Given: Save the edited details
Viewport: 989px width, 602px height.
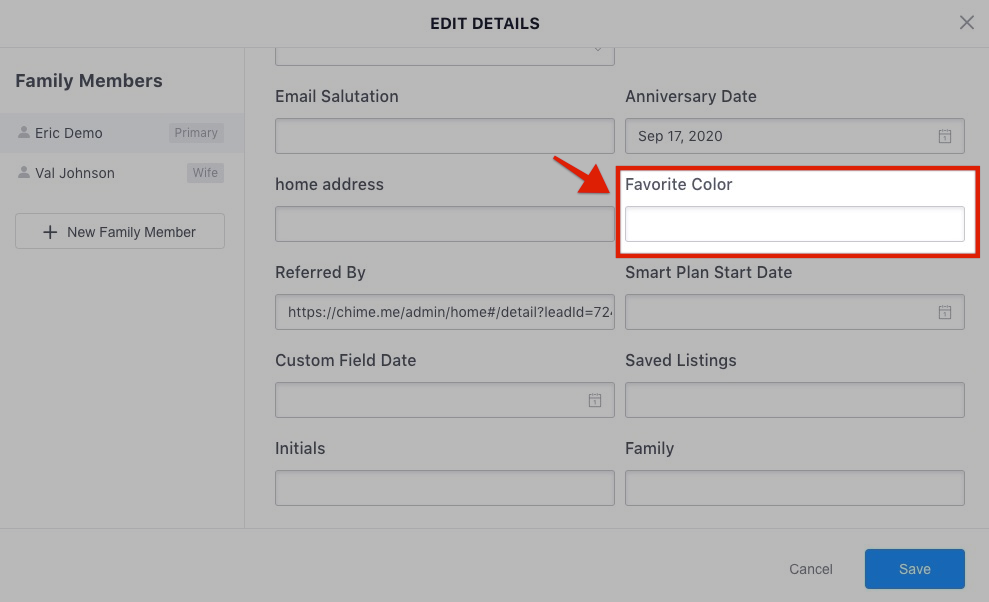Looking at the screenshot, I should click(x=915, y=569).
